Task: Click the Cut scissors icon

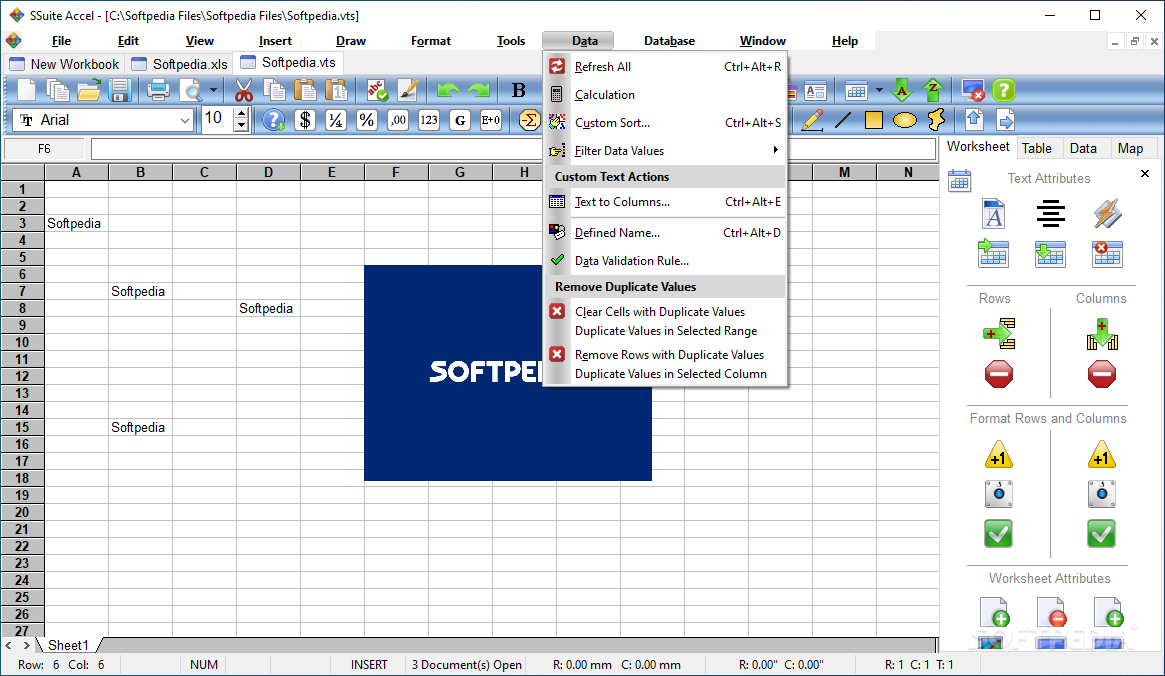Action: point(243,91)
